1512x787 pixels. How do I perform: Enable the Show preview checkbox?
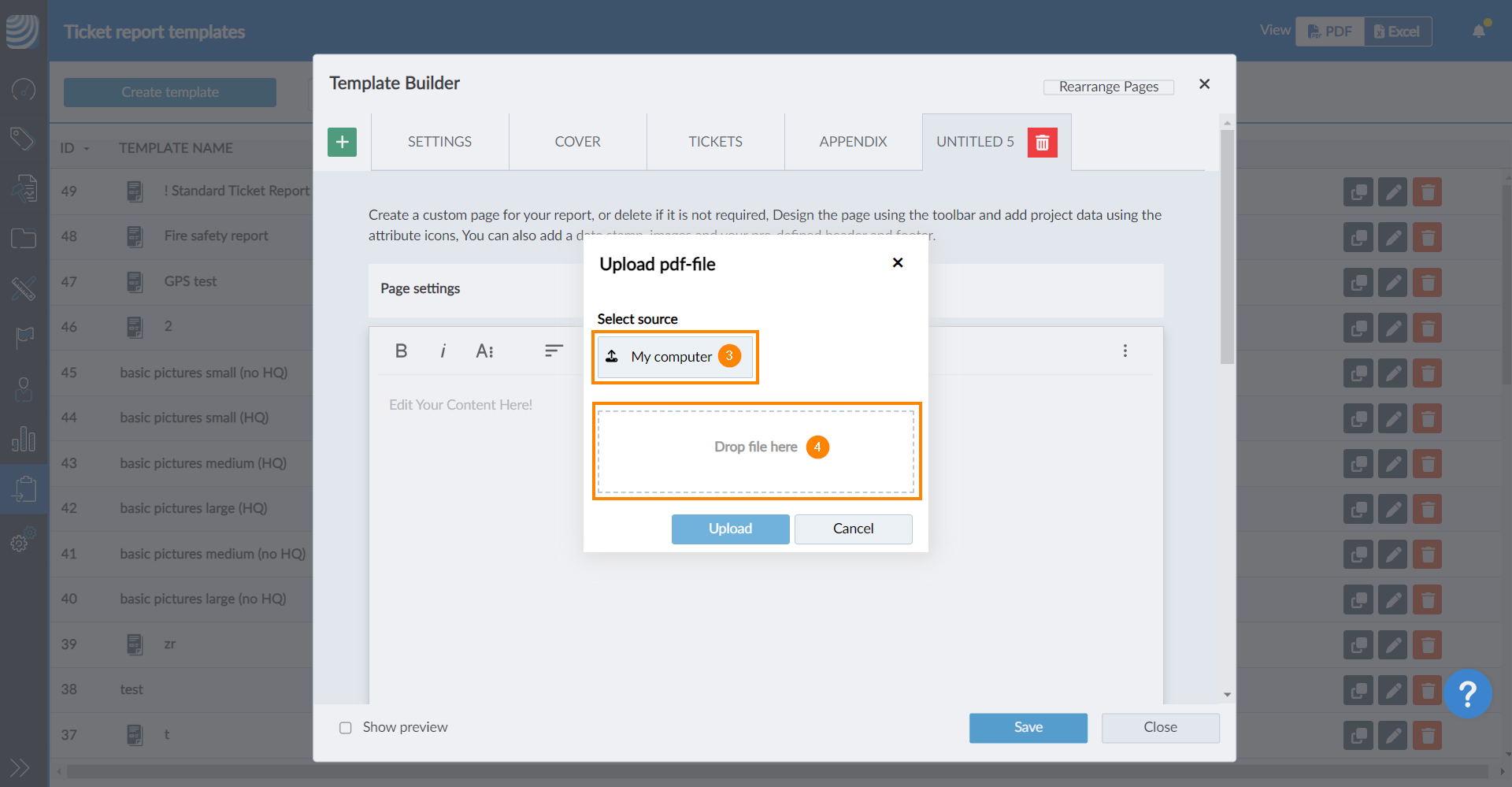point(346,728)
